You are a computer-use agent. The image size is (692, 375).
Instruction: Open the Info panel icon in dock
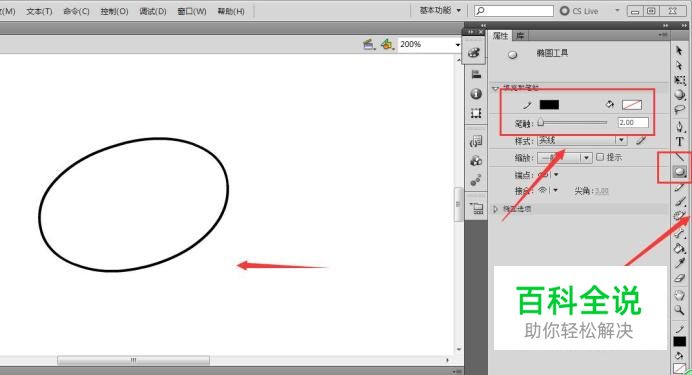point(476,94)
